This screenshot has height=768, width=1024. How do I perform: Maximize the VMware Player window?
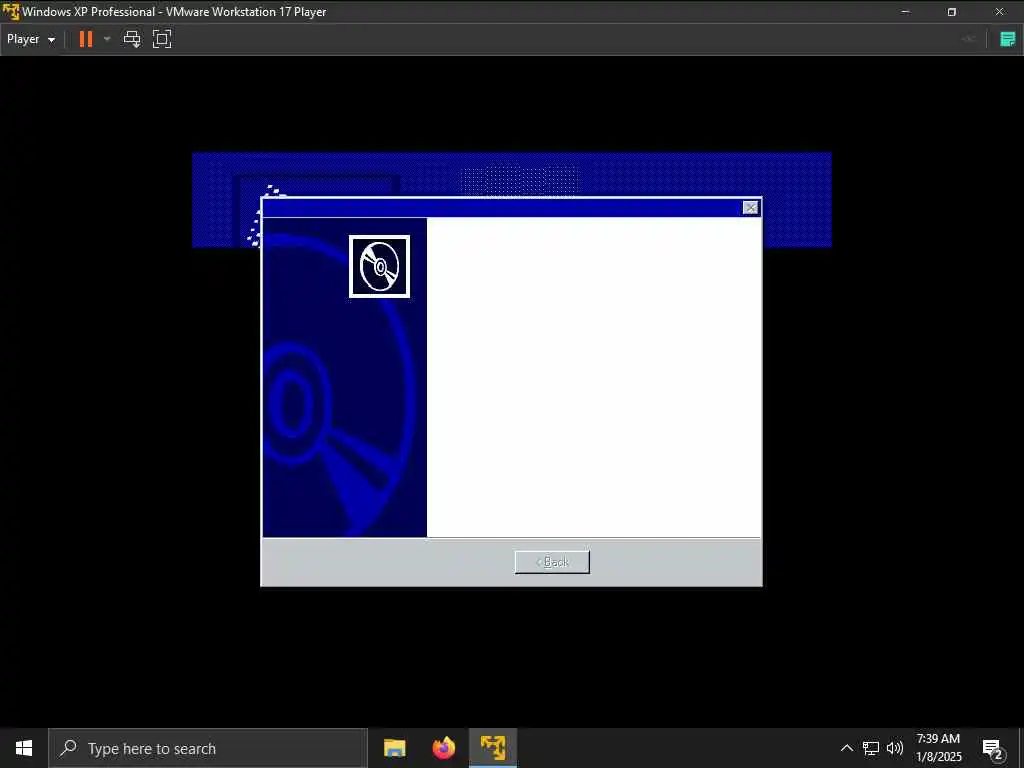point(952,12)
